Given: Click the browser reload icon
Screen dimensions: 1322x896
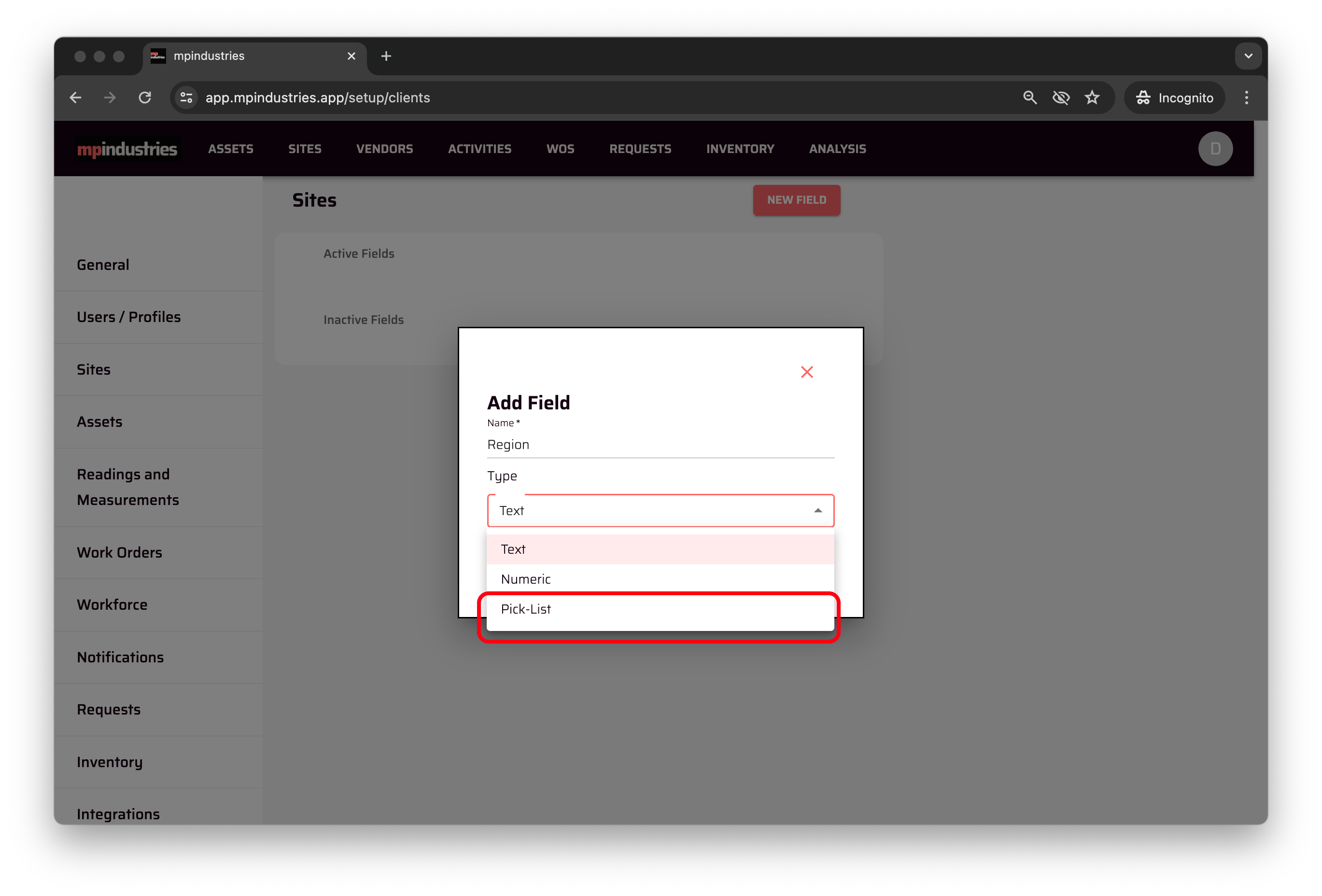Looking at the screenshot, I should coord(145,98).
